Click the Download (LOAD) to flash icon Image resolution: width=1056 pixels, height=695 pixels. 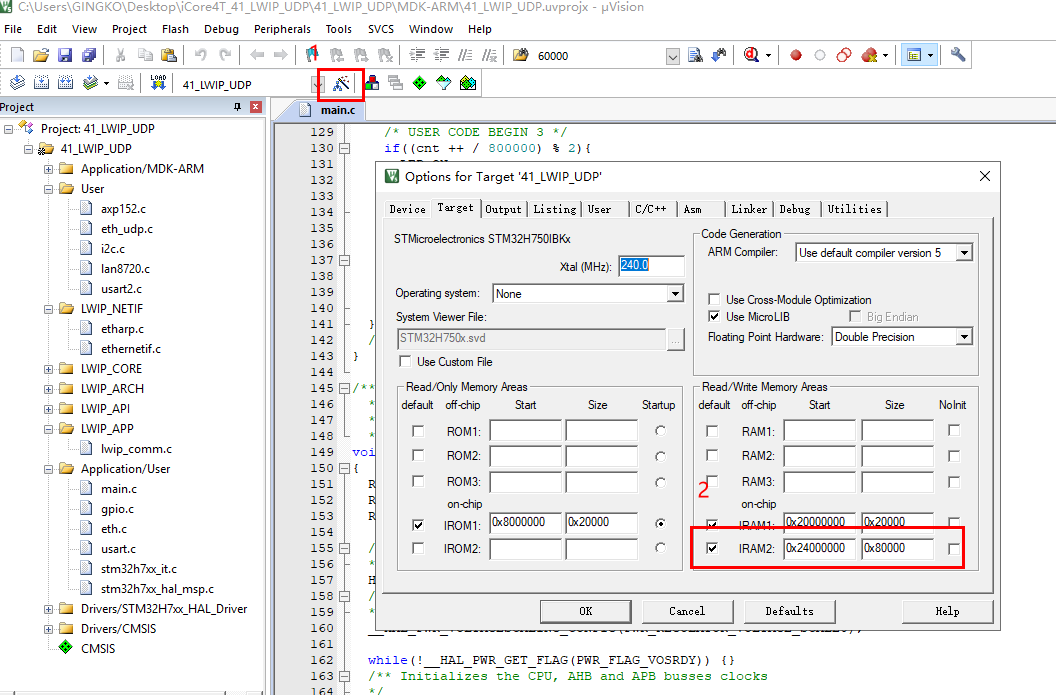tap(158, 84)
